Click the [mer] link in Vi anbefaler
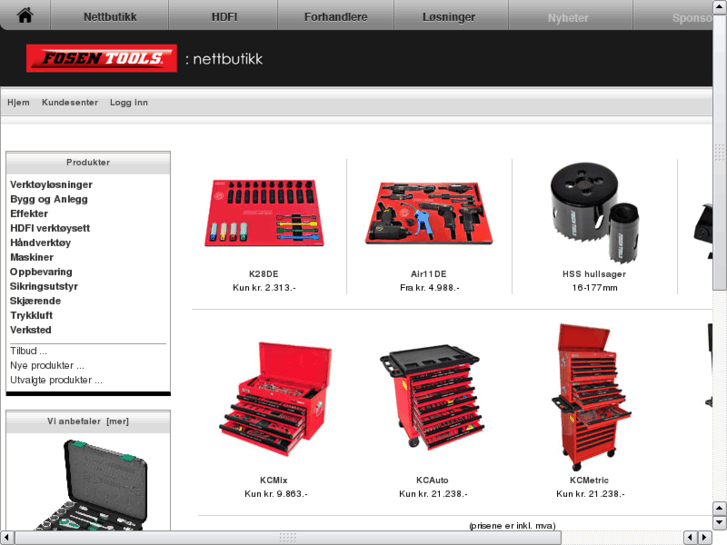Screen dimensions: 727x545 pyautogui.click(x=118, y=421)
